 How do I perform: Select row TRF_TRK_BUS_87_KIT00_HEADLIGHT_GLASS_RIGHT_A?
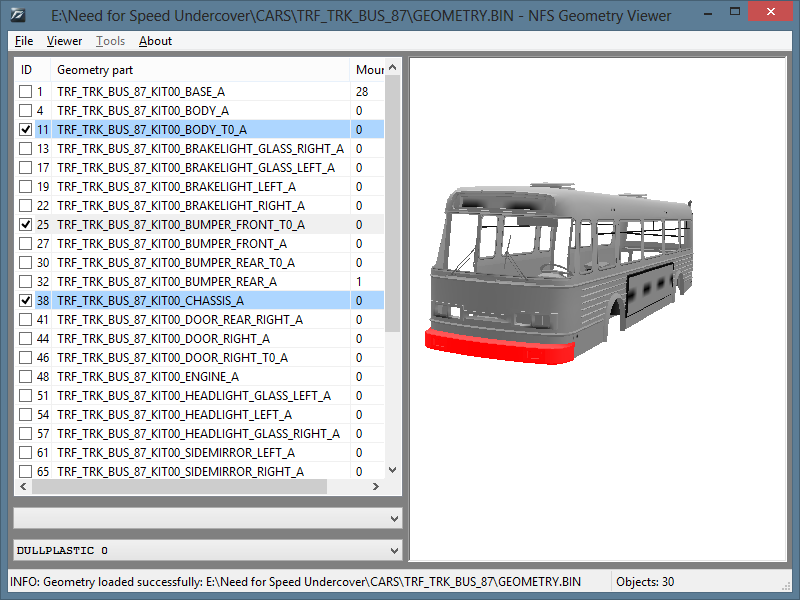[x=200, y=434]
